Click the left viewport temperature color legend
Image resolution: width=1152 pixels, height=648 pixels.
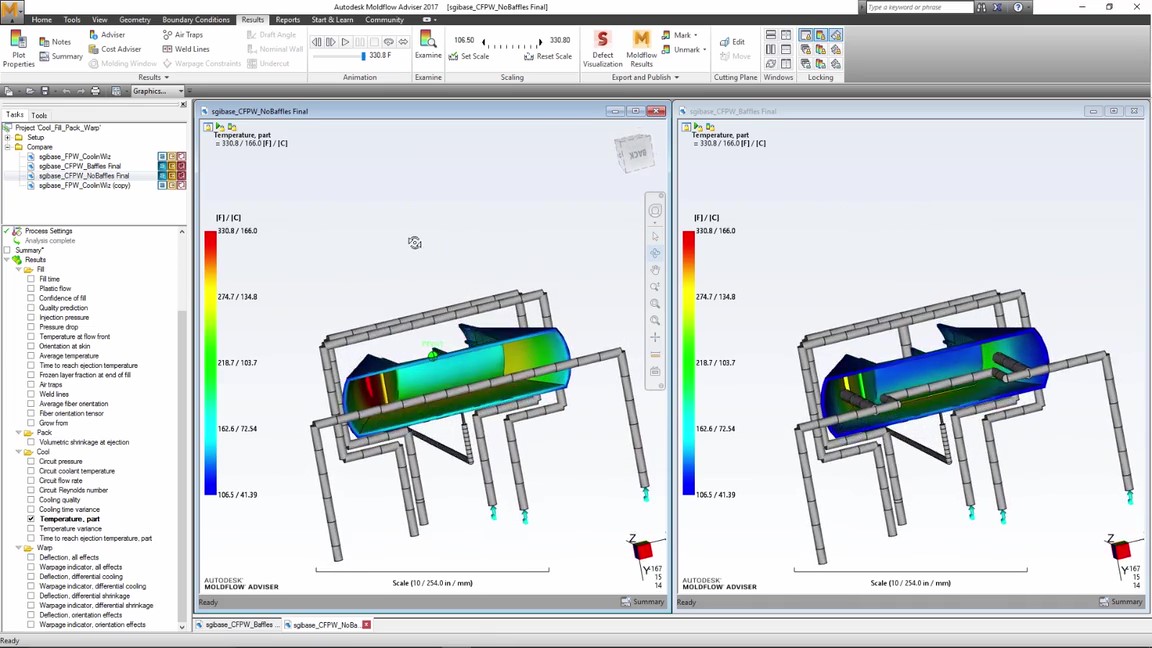pyautogui.click(x=210, y=363)
